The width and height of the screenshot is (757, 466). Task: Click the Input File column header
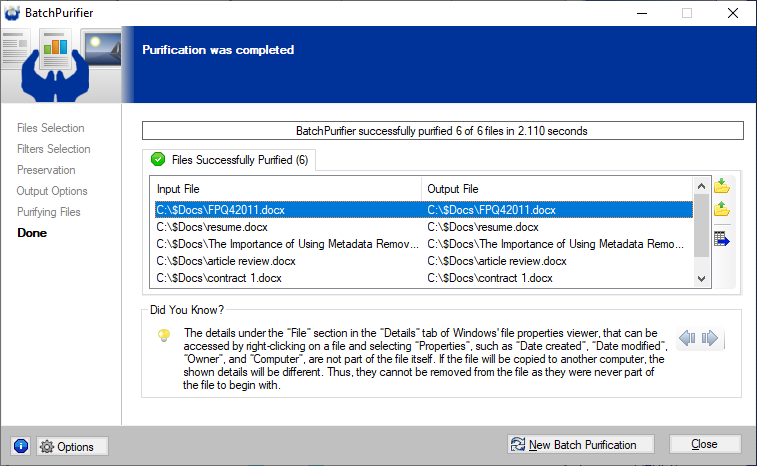point(286,189)
